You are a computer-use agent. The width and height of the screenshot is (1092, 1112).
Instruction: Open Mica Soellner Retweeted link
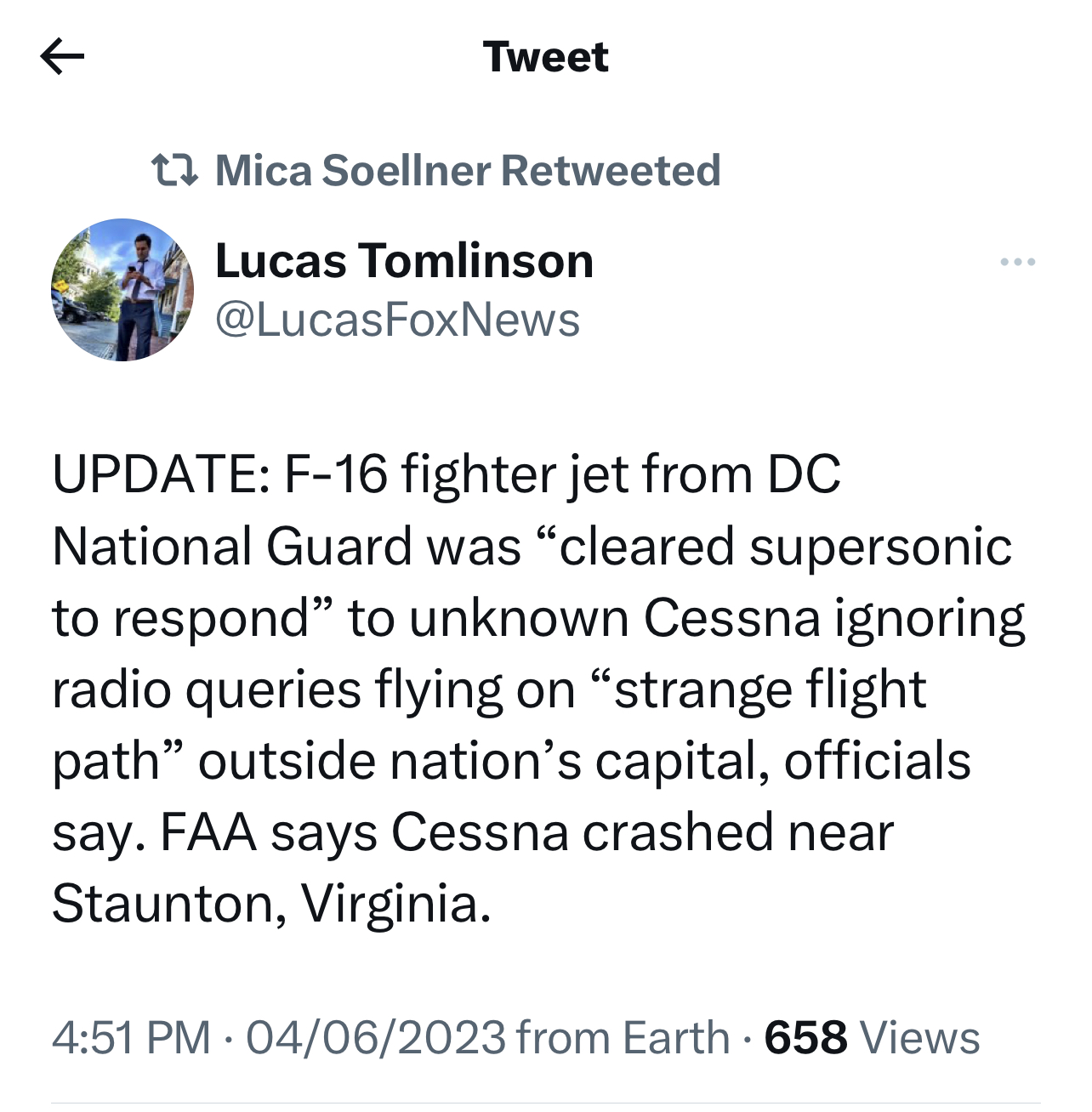(468, 170)
